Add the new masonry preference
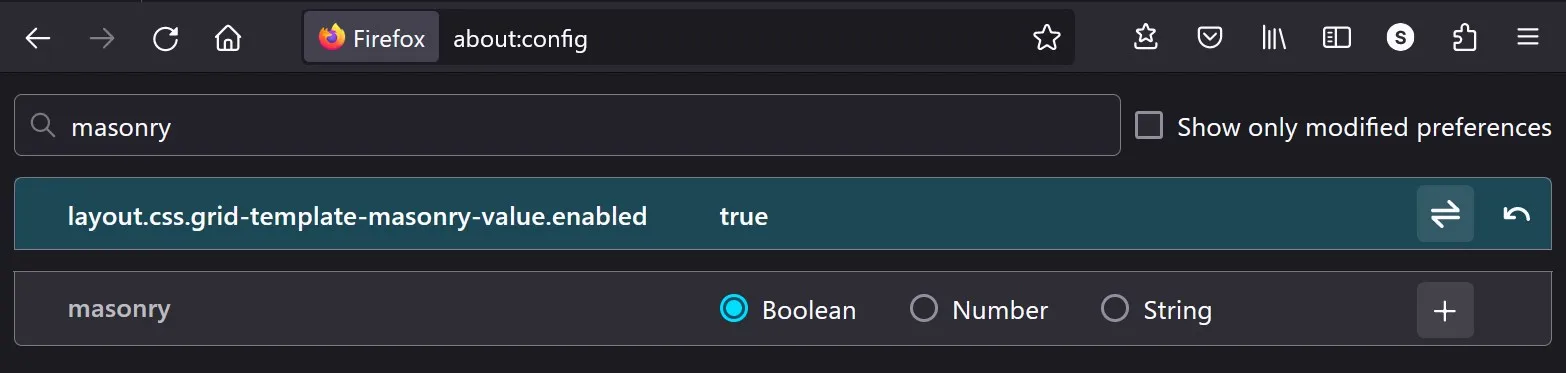The width and height of the screenshot is (1566, 373). point(1445,310)
